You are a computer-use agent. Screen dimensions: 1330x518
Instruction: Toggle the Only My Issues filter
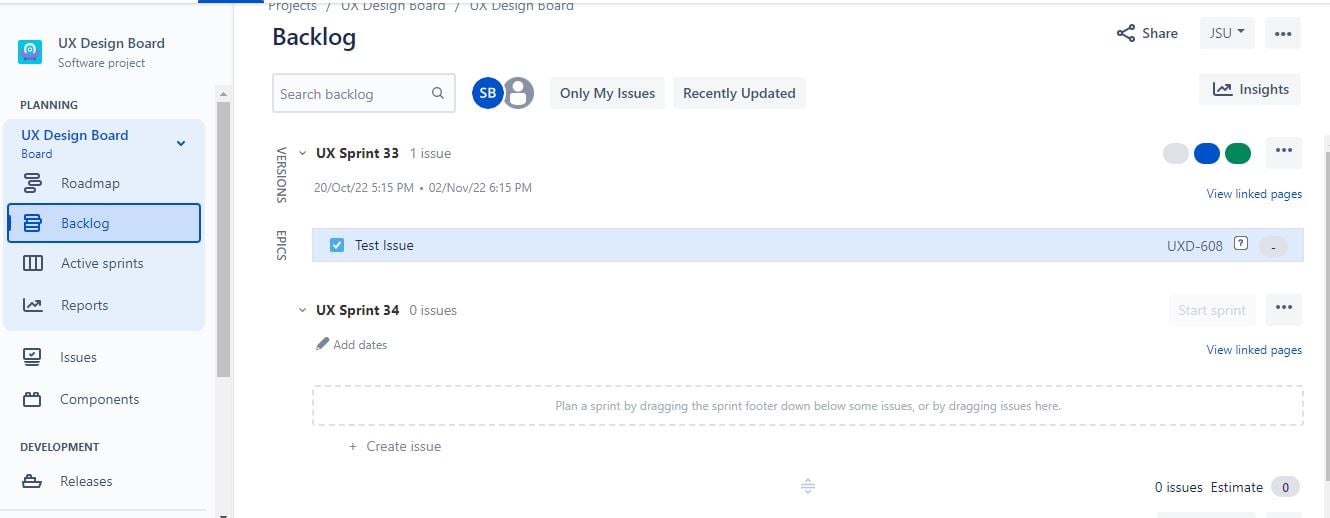(607, 93)
